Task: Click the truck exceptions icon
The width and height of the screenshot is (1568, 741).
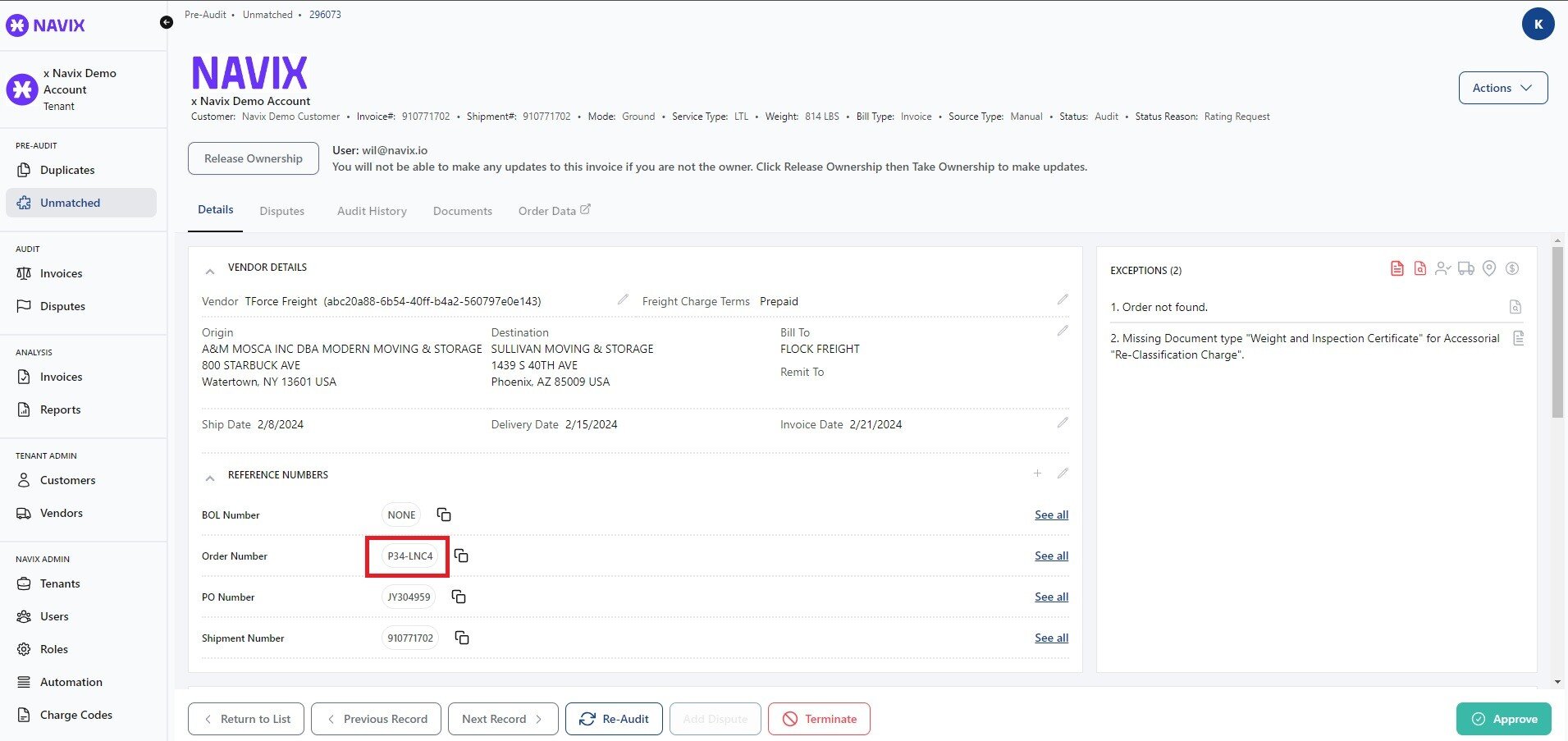Action: pos(1466,268)
